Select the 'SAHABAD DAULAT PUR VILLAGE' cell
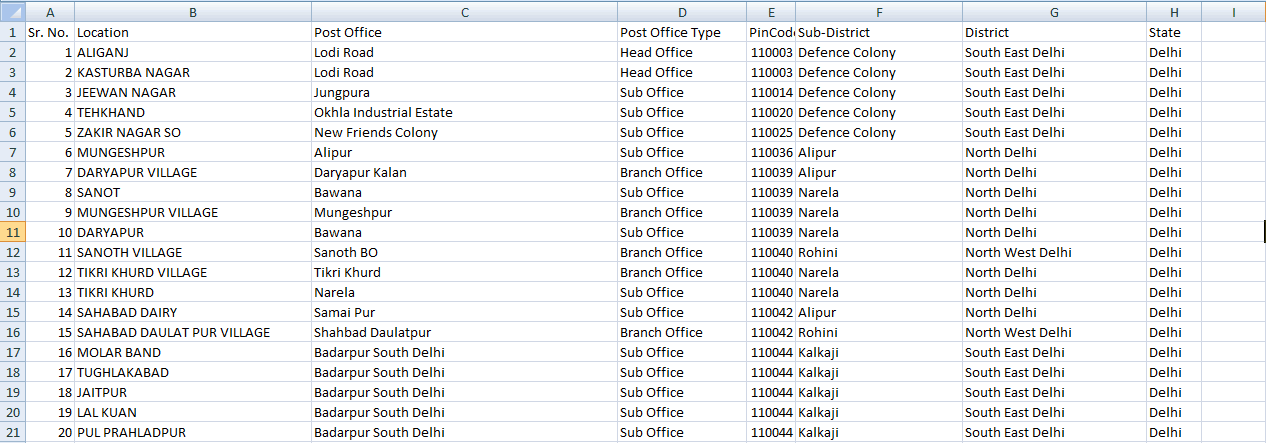The width and height of the screenshot is (1266, 443). click(192, 332)
